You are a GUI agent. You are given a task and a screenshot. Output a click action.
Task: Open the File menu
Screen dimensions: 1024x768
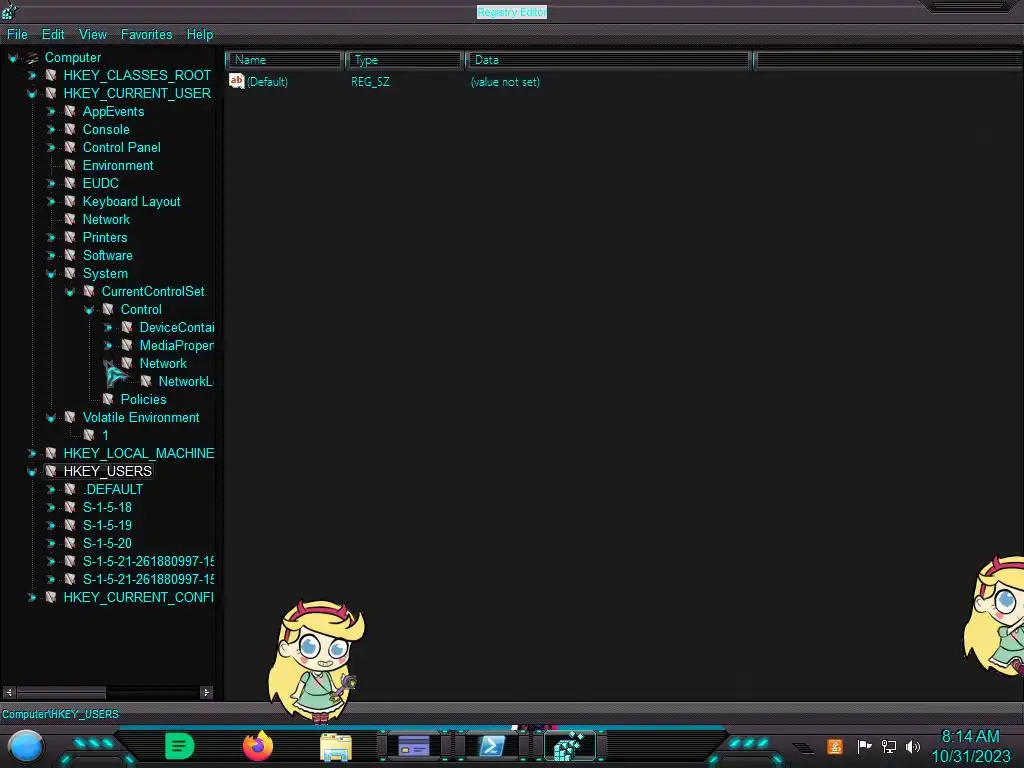tap(17, 35)
